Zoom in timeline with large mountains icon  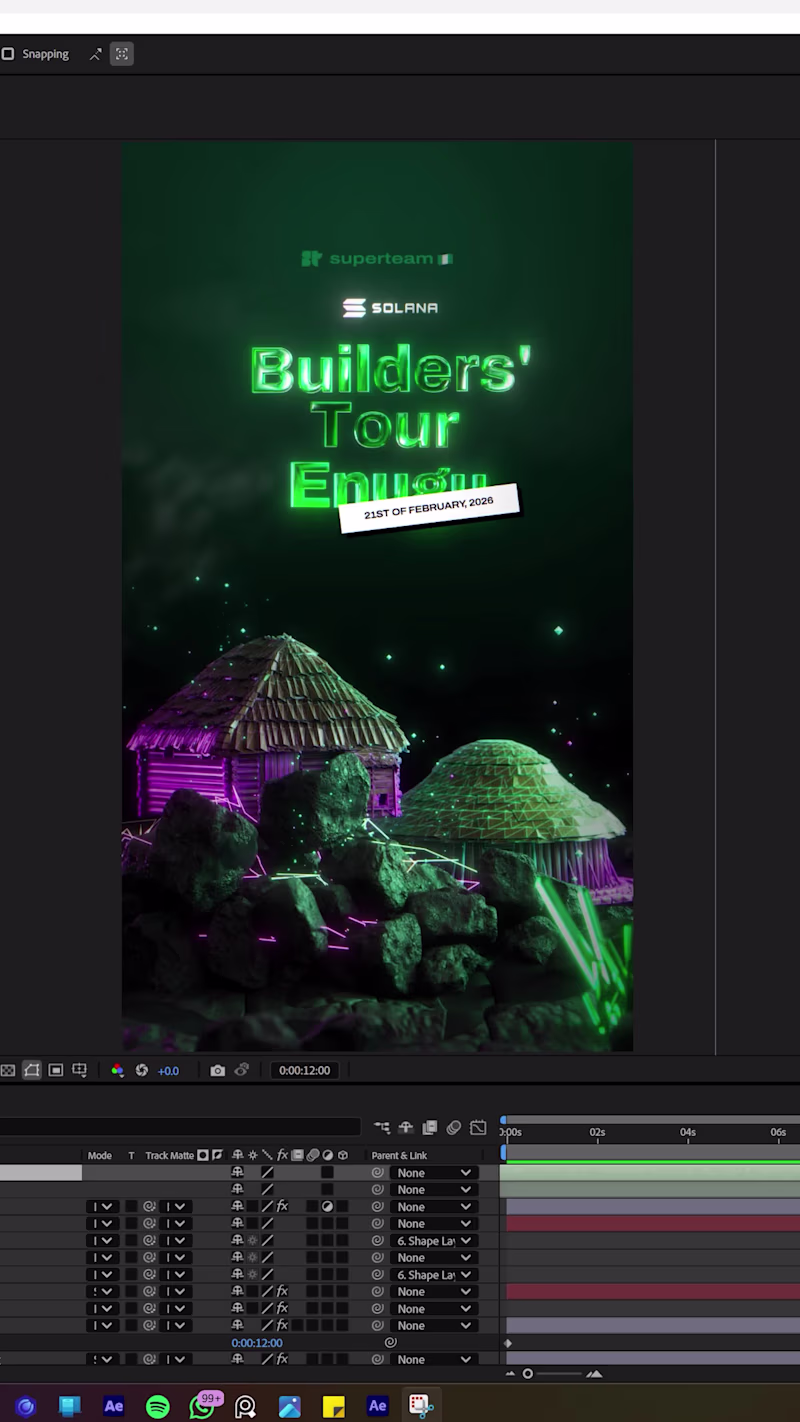[x=594, y=1374]
